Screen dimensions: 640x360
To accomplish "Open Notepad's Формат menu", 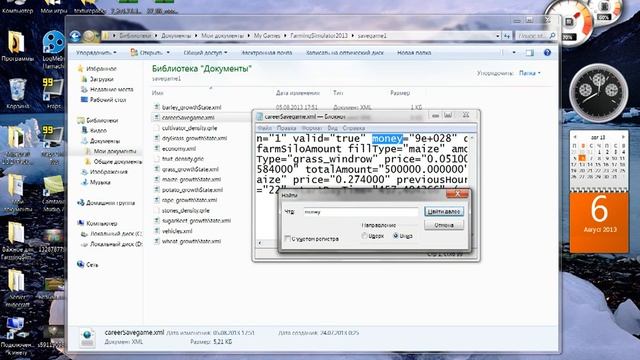I will point(311,128).
